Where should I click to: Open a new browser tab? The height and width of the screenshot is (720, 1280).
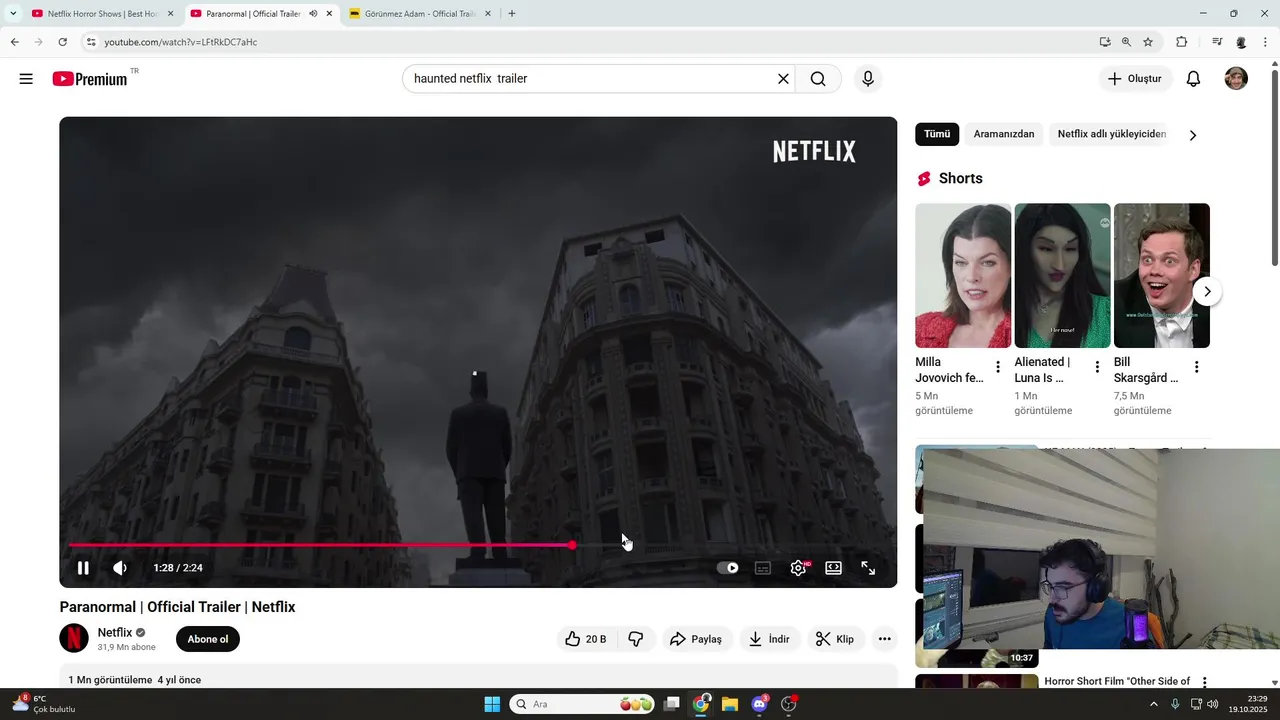point(512,14)
